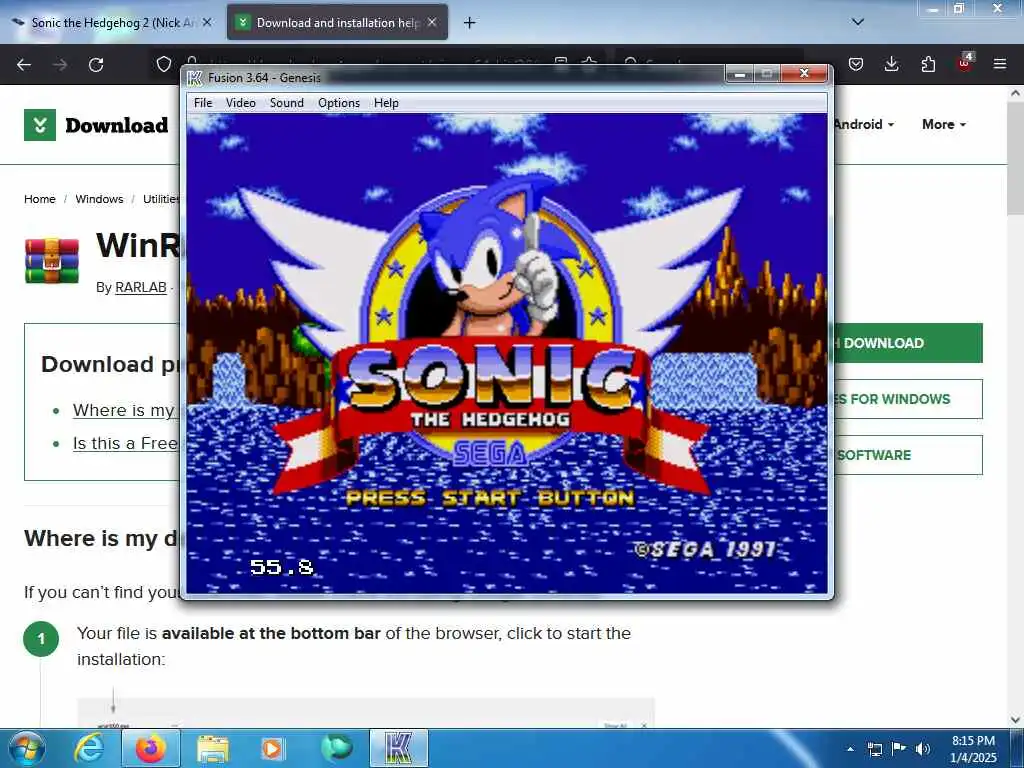1024x768 pixels.
Task: Go to Home breadcrumb link
Action: click(x=40, y=199)
